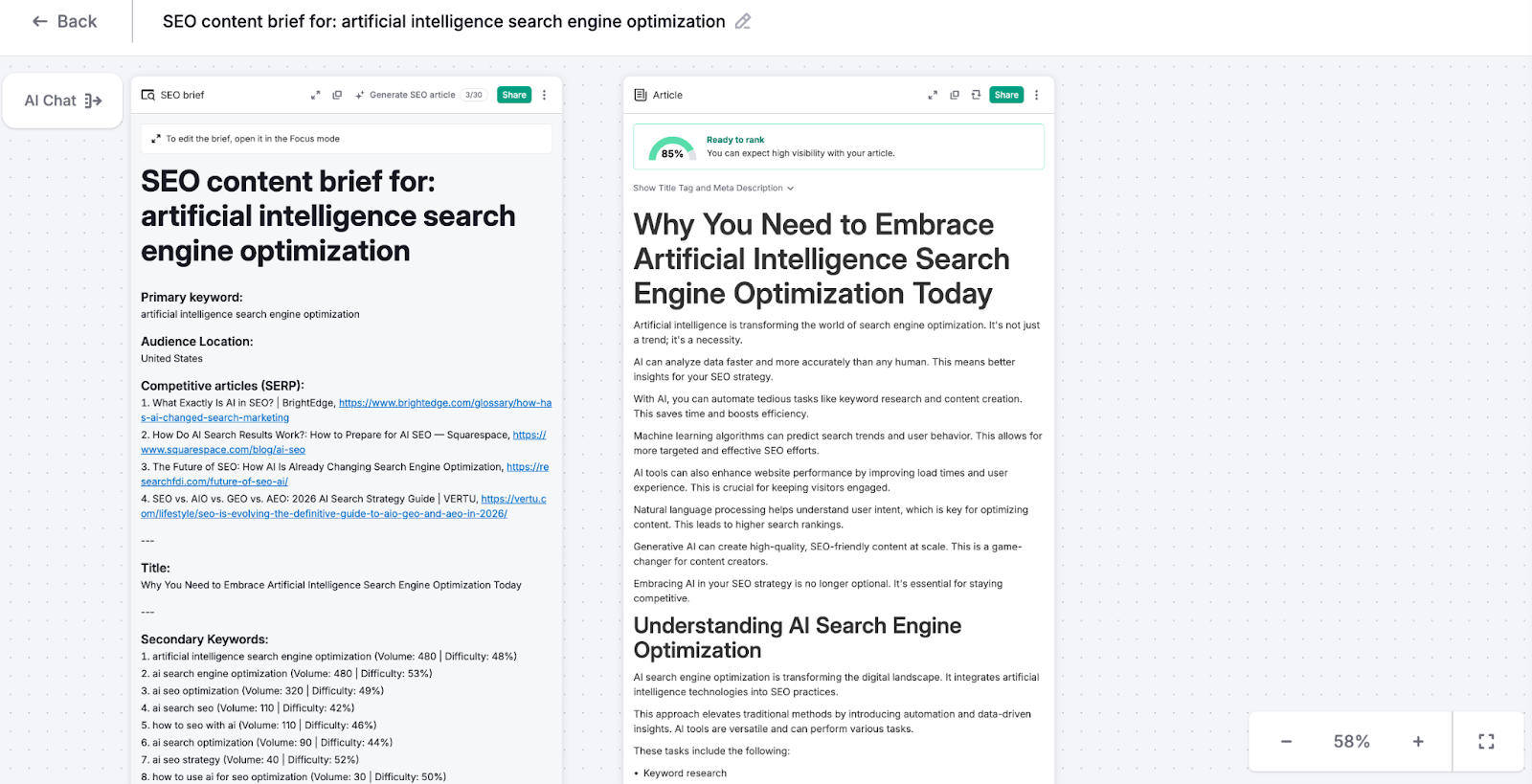Click the 58% zoom level indicator
The image size is (1532, 784).
coord(1351,742)
